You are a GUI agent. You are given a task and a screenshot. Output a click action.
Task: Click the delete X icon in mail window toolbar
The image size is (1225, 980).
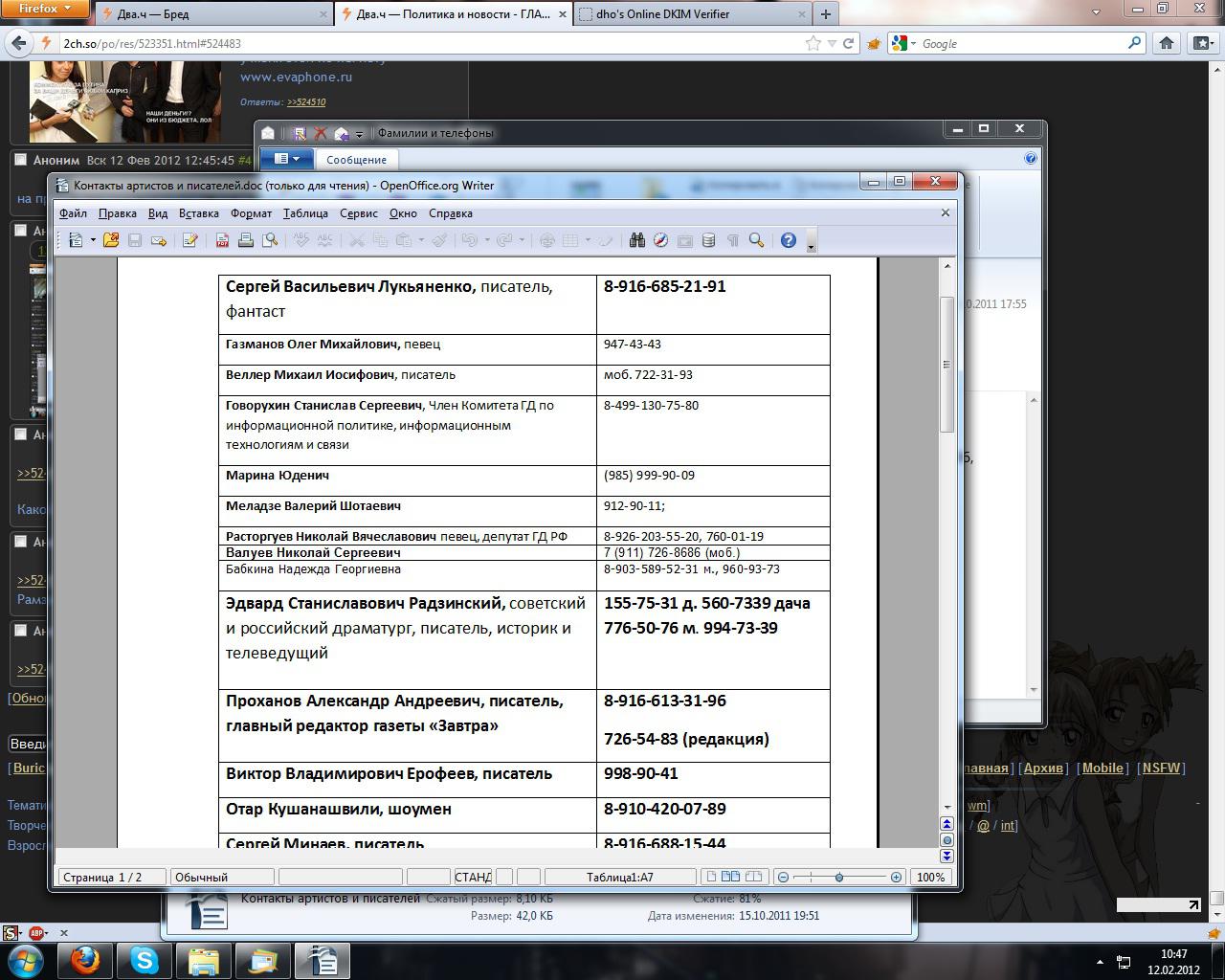point(321,133)
